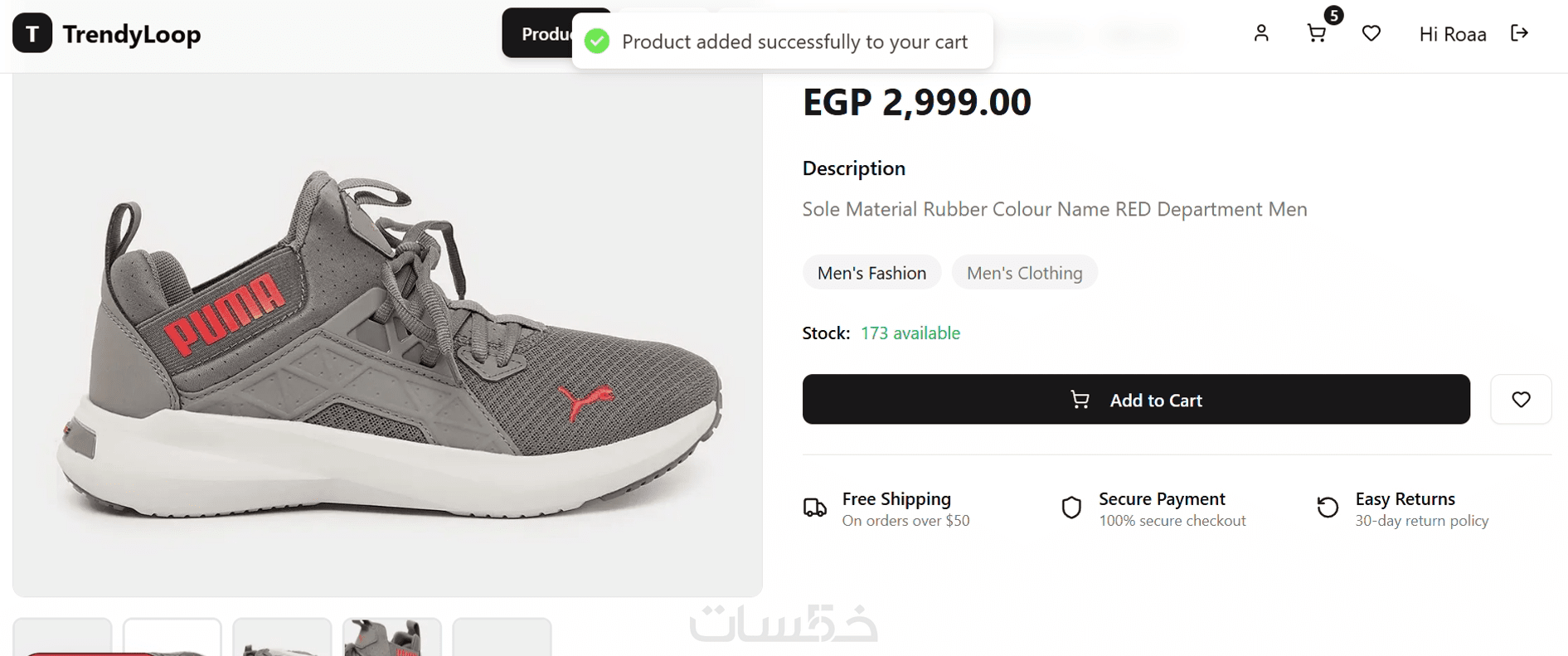
Task: Open the user account profile icon
Action: coord(1261,33)
